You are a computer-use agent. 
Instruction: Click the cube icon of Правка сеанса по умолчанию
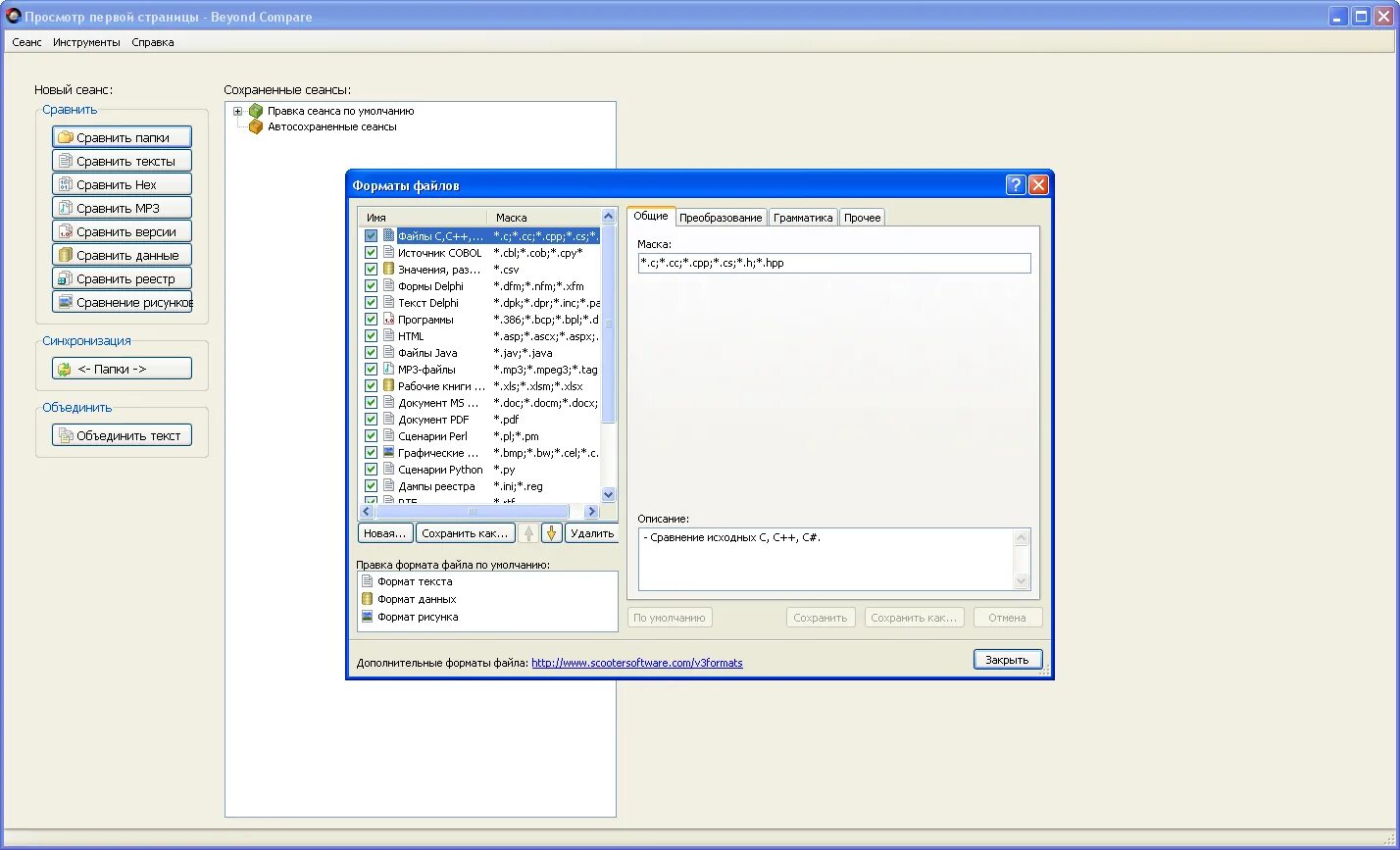coord(256,111)
